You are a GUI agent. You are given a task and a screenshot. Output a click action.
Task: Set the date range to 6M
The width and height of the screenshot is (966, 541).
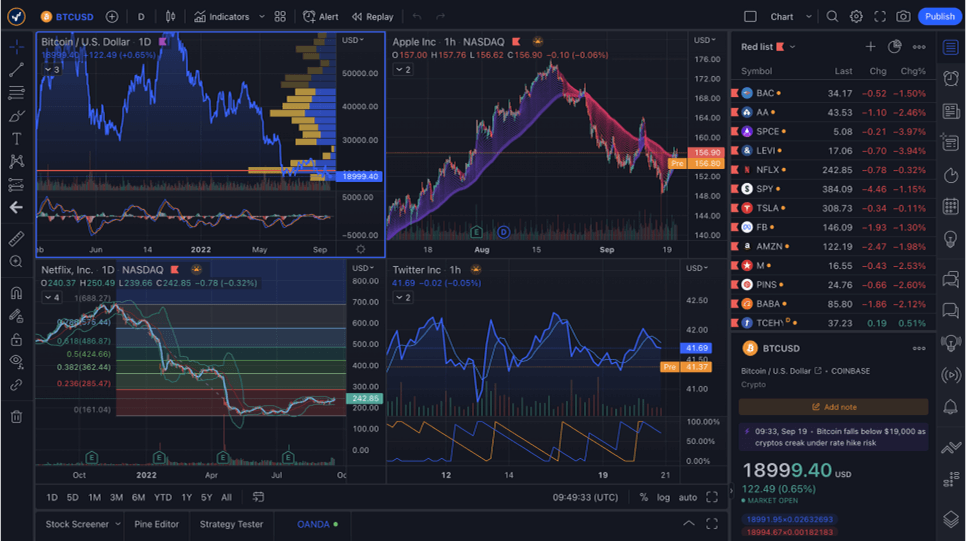(x=139, y=497)
